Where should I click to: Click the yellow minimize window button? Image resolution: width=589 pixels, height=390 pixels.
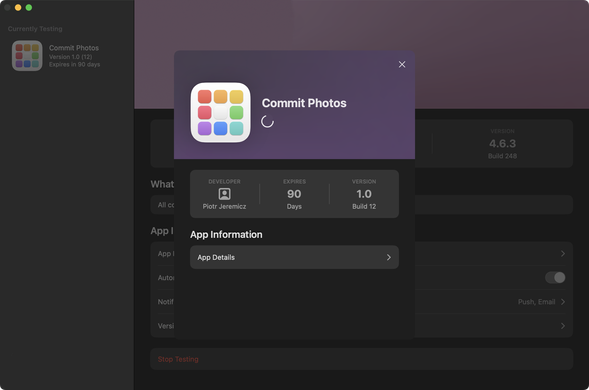[18, 8]
